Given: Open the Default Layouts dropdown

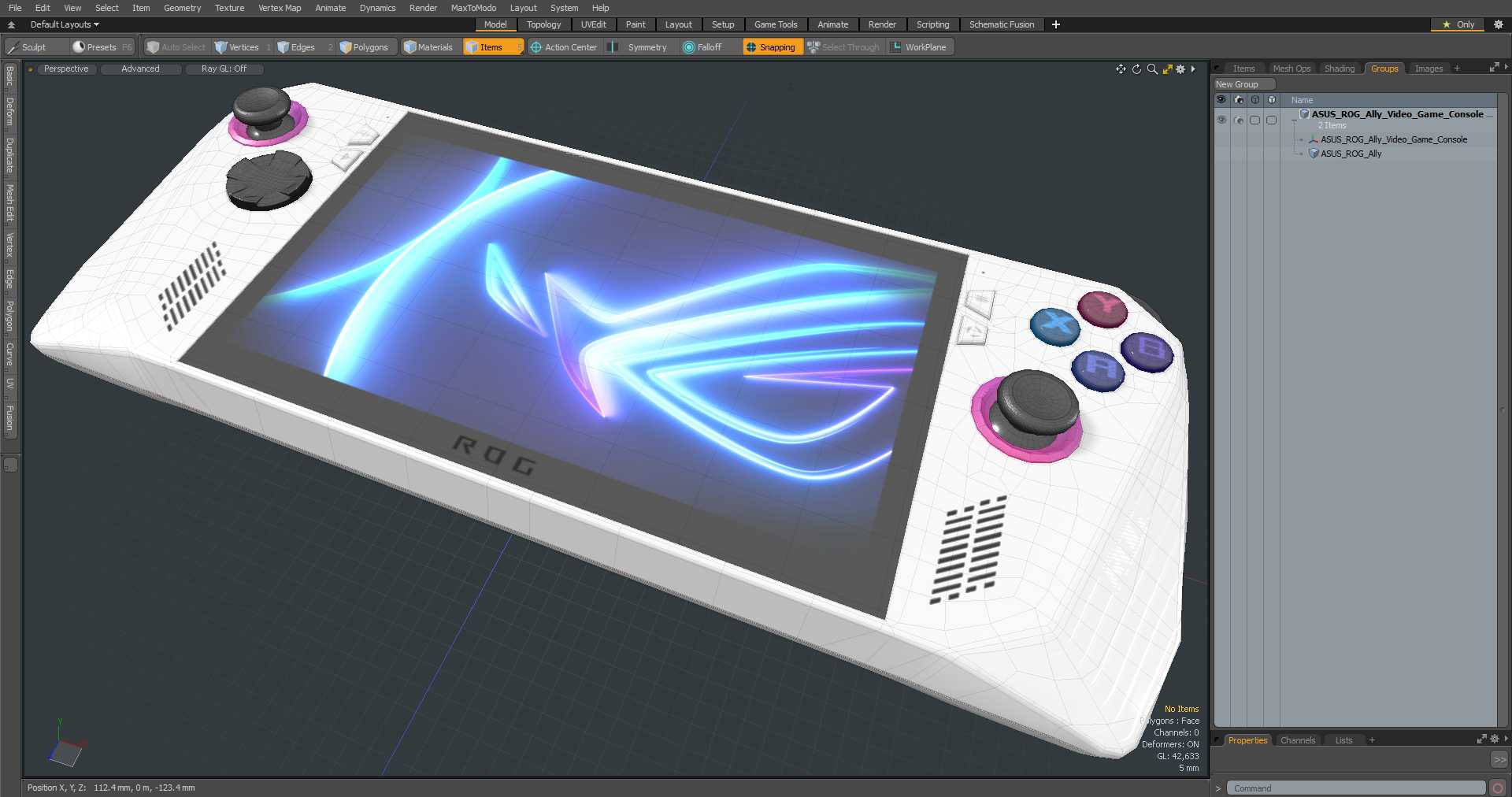Looking at the screenshot, I should pyautogui.click(x=65, y=24).
